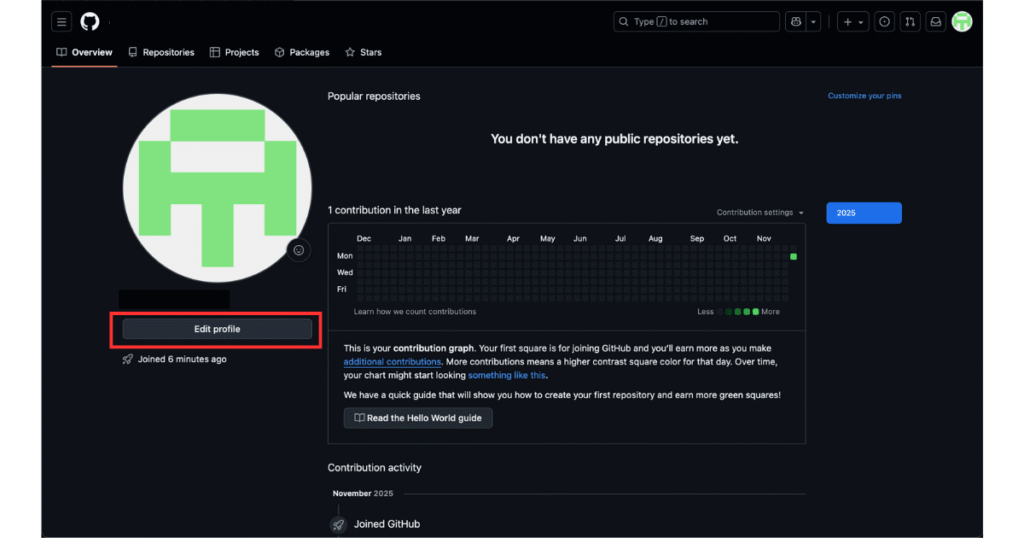The width and height of the screenshot is (1024, 538).
Task: Follow the Customize your pins link
Action: pos(864,96)
